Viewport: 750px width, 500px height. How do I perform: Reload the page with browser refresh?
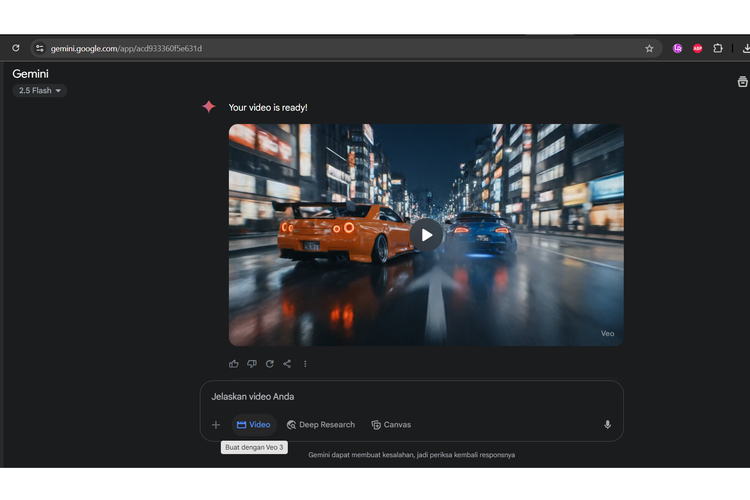pyautogui.click(x=16, y=48)
